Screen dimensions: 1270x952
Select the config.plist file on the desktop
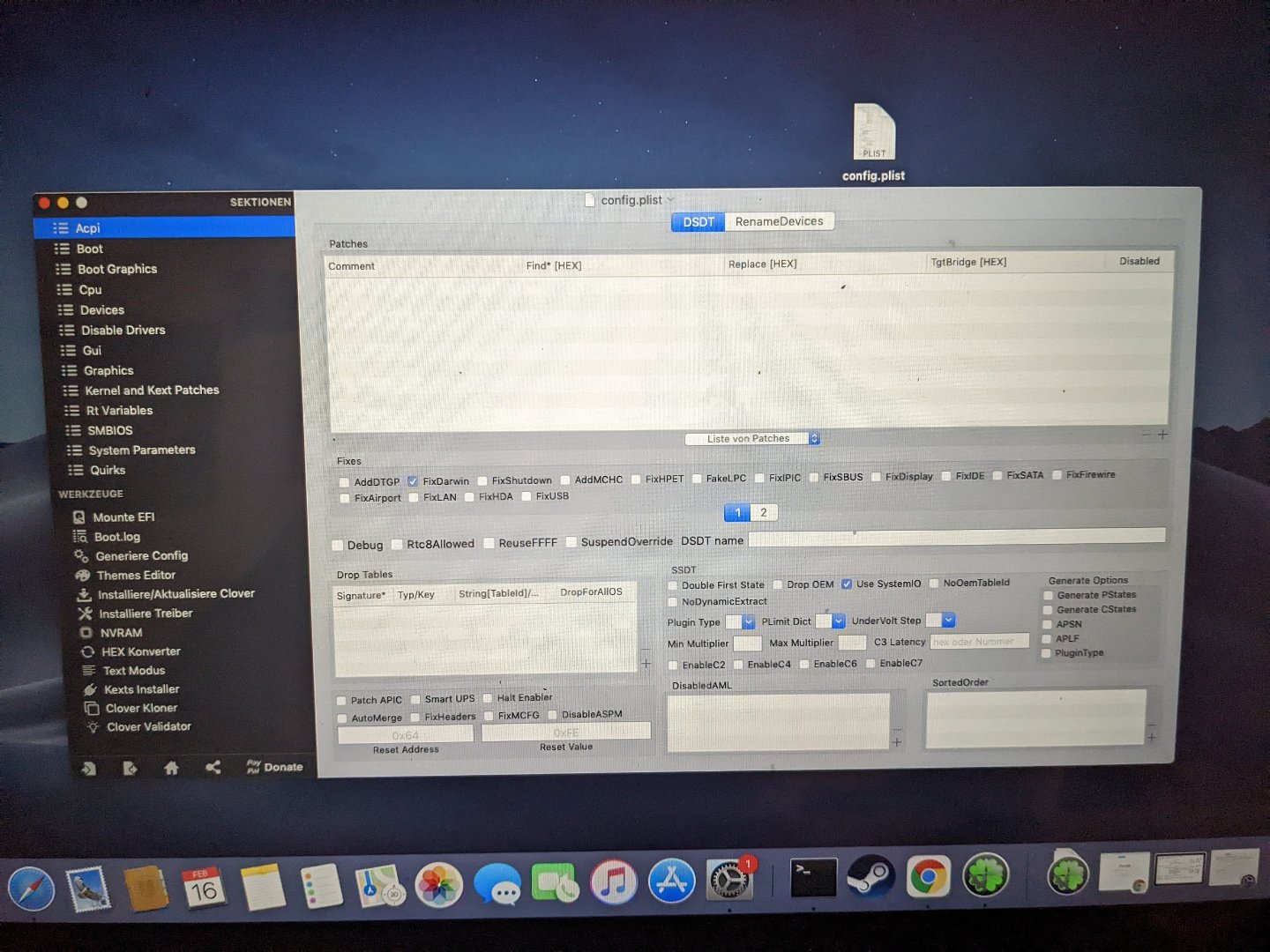tap(874, 143)
